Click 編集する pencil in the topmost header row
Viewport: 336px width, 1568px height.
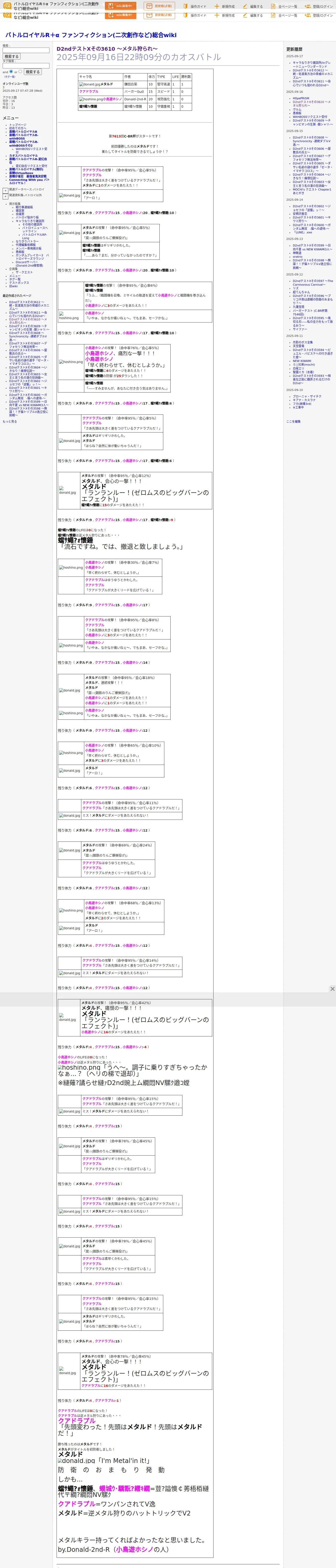click(x=253, y=7)
